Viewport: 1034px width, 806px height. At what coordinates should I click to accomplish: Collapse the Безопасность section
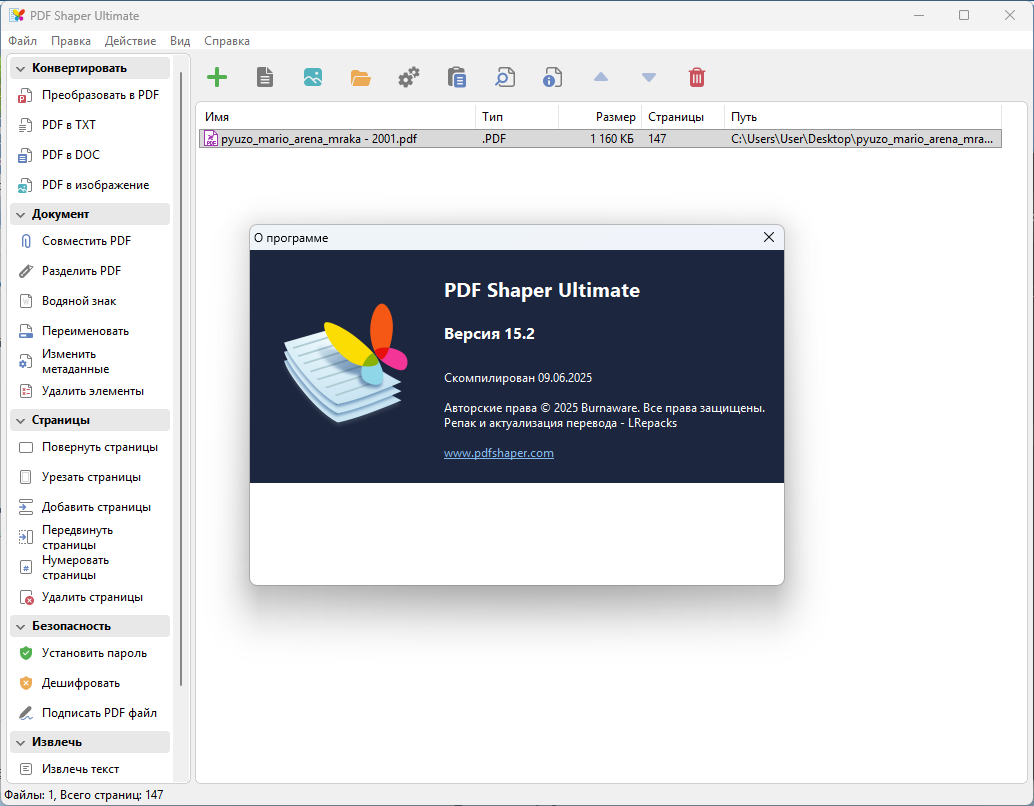[x=20, y=627]
